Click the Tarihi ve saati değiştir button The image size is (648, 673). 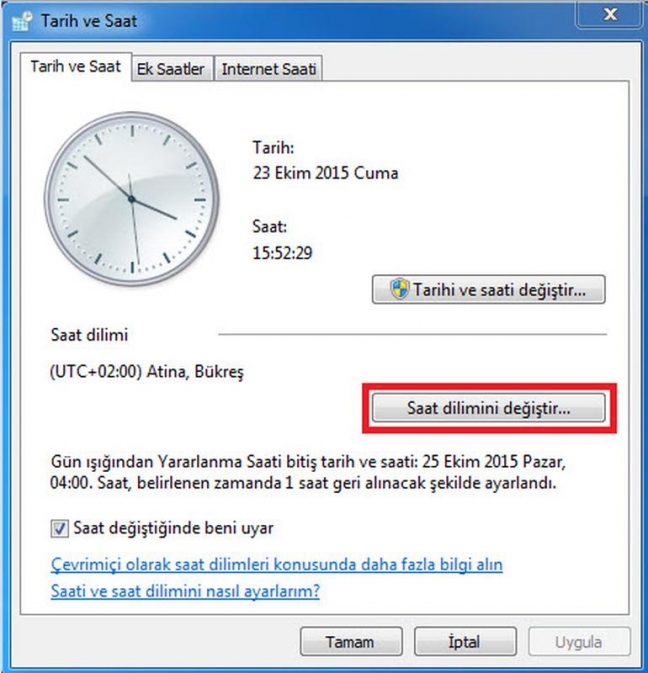[489, 290]
